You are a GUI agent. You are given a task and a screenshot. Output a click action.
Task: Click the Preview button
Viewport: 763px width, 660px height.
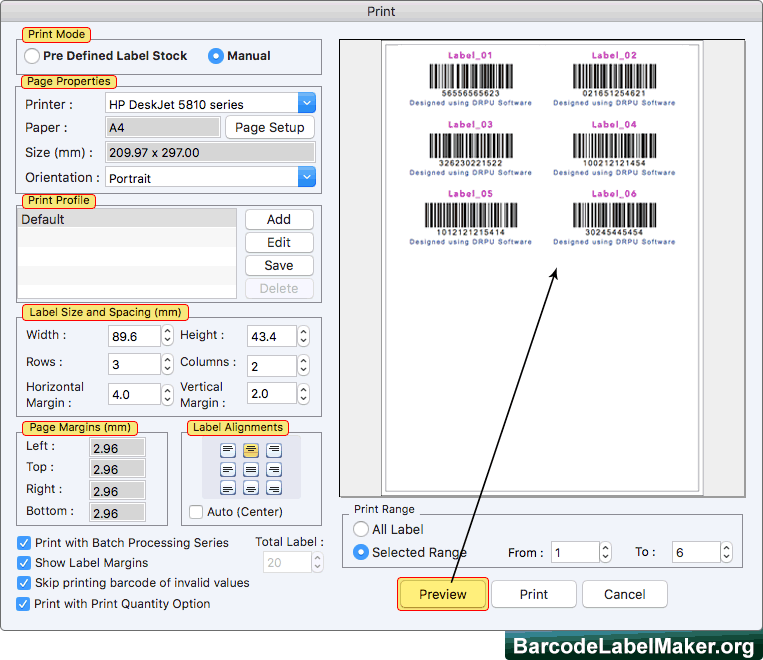443,594
